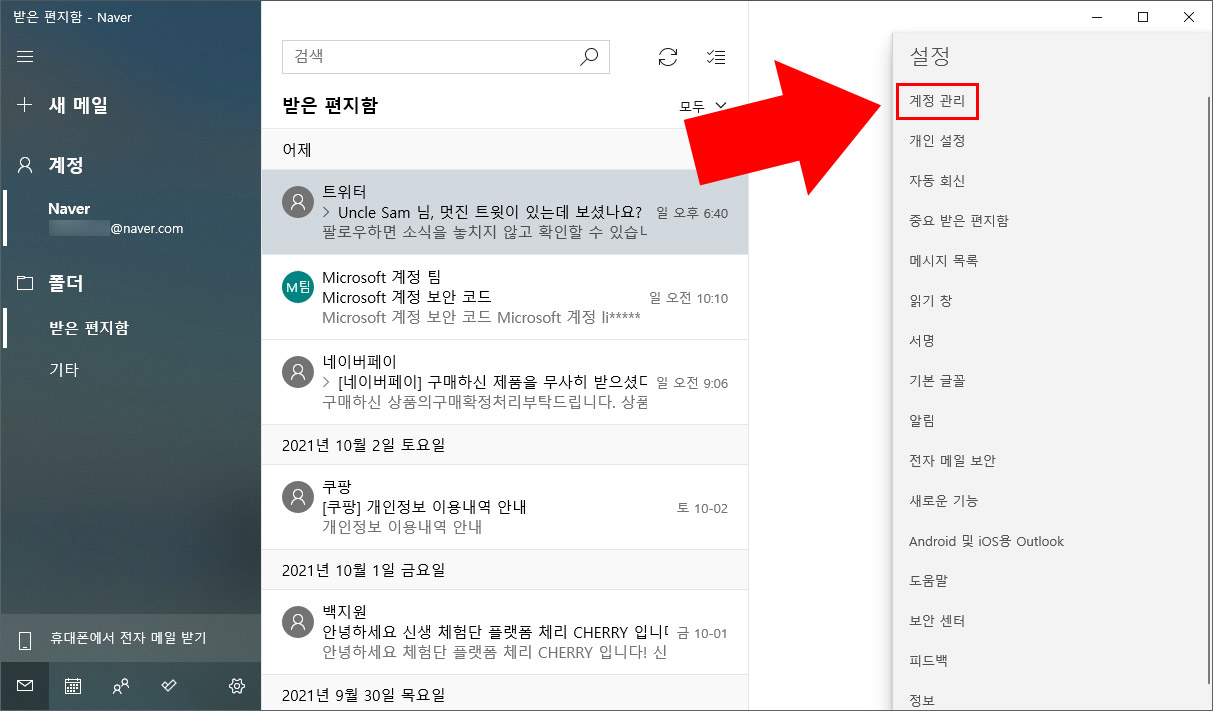Click the Microsoft 계정 팀 avatar

click(x=298, y=287)
